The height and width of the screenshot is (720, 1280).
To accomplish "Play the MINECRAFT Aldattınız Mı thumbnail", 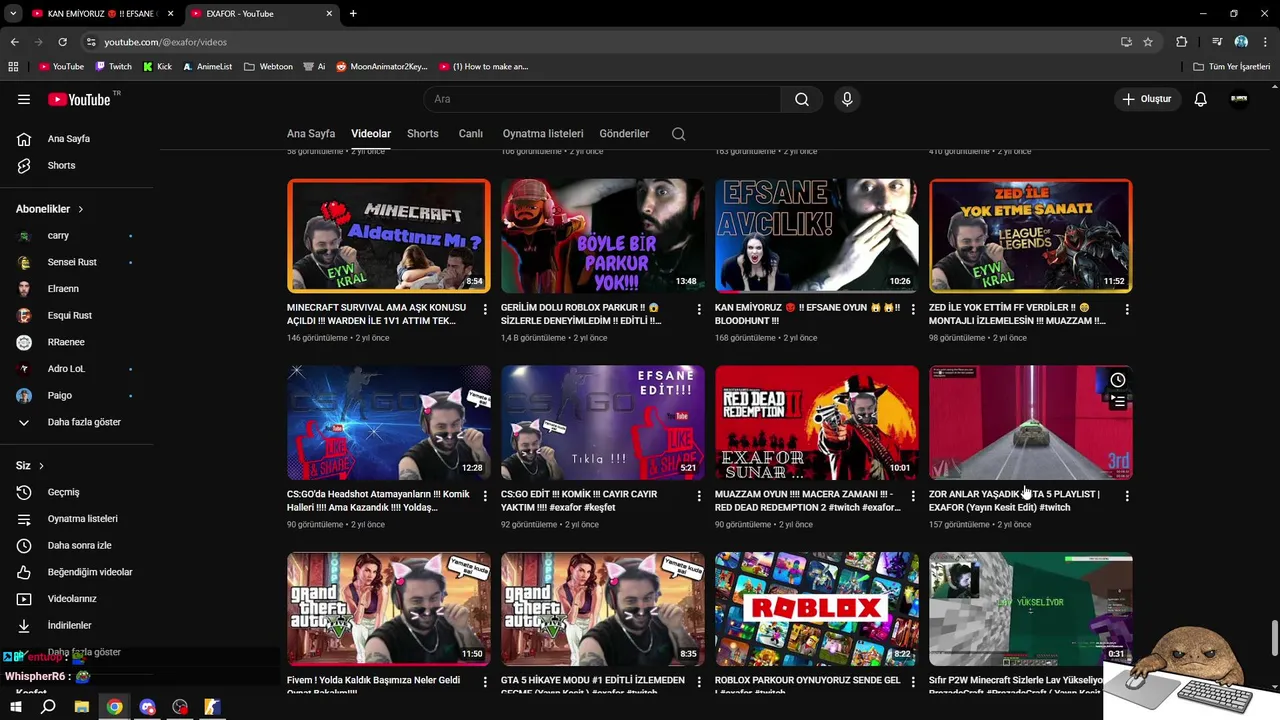I will coord(389,236).
